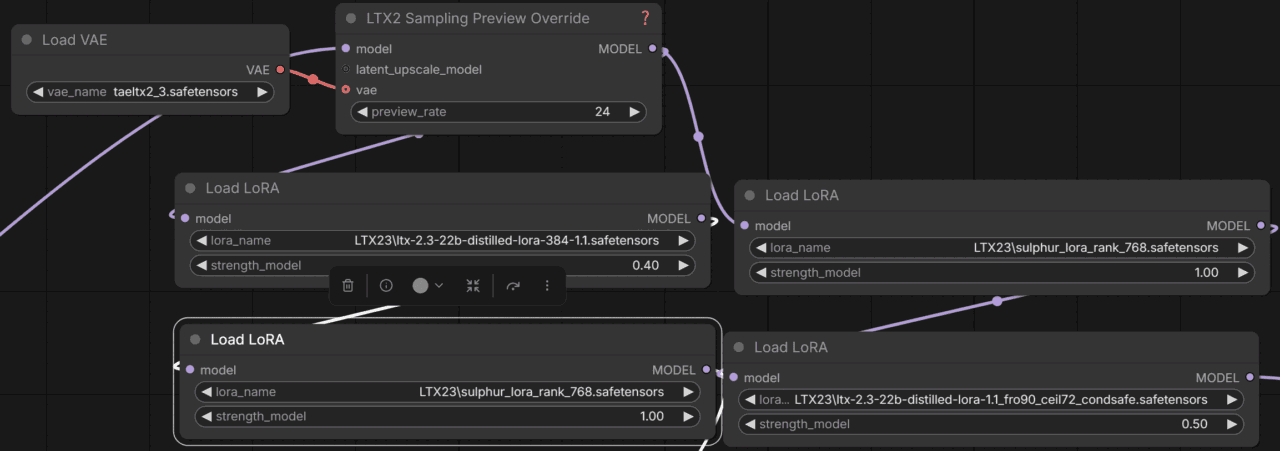Open node info from the selection toolbar
Viewport: 1280px width, 451px height.
[386, 285]
